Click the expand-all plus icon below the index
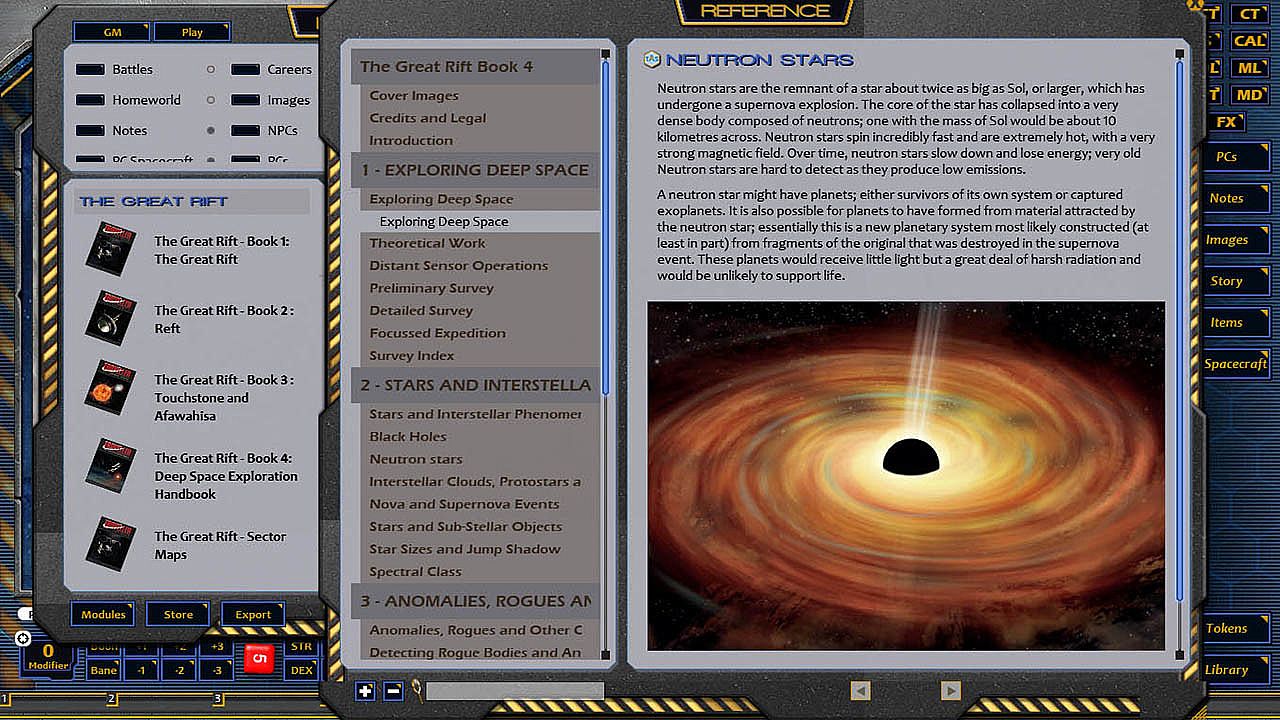This screenshot has height=720, width=1280. (365, 691)
